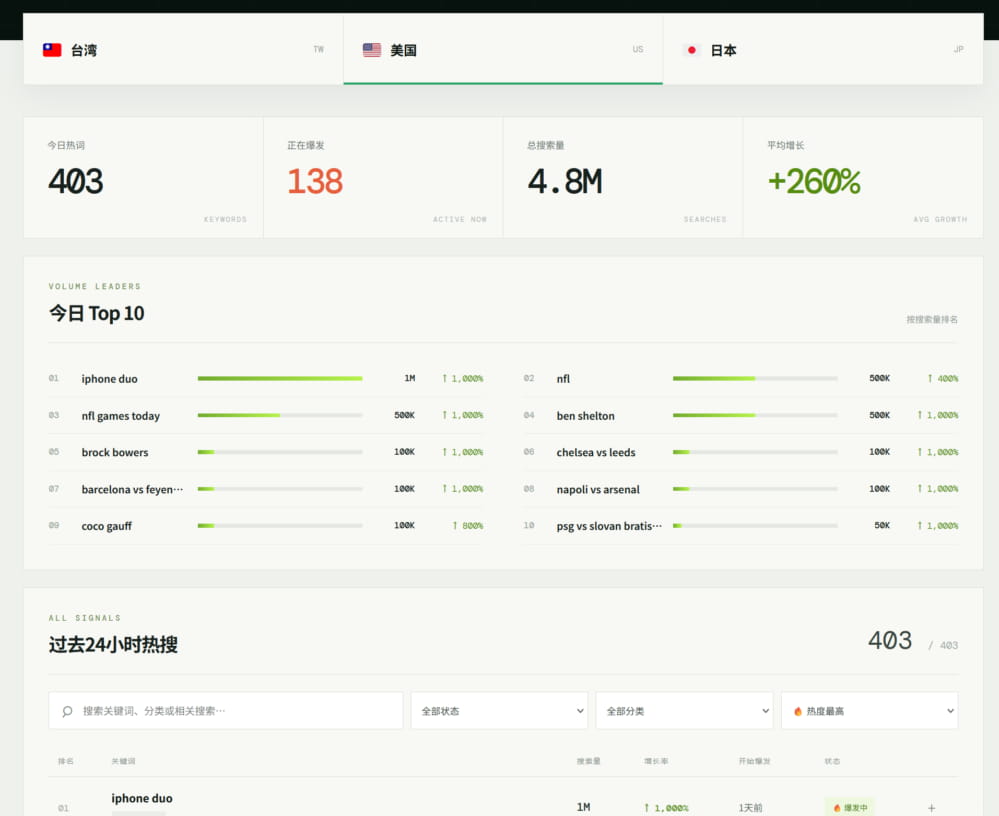Screen dimensions: 999x816
Task: Click the 正在爆发 138 stat card
Action: 383,178
